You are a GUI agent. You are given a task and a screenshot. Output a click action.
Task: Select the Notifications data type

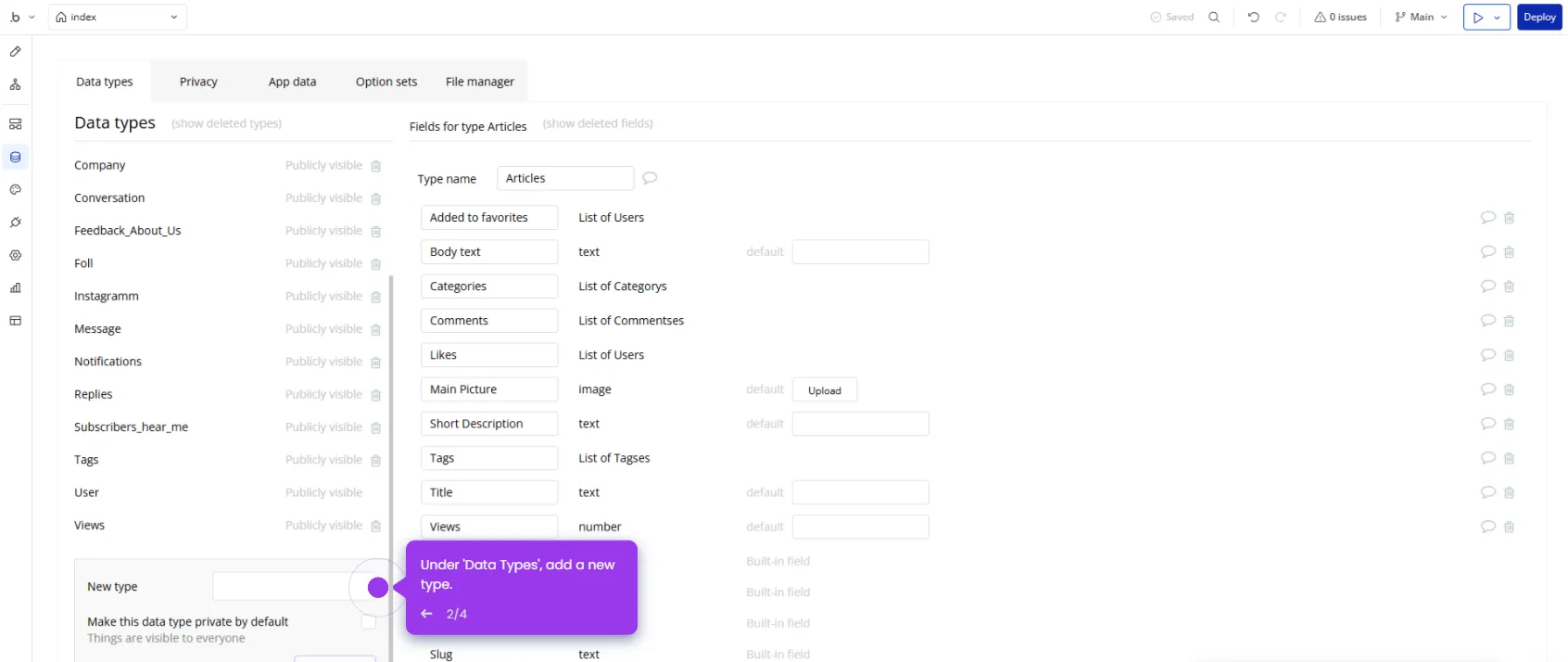[107, 362]
